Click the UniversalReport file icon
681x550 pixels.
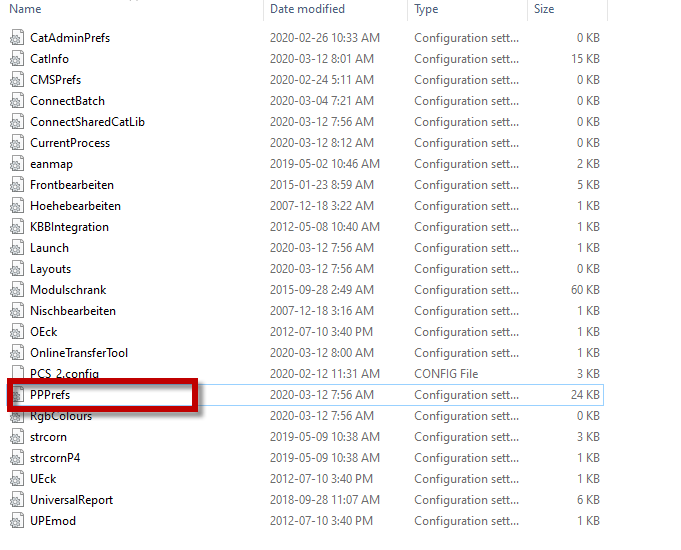coord(17,500)
